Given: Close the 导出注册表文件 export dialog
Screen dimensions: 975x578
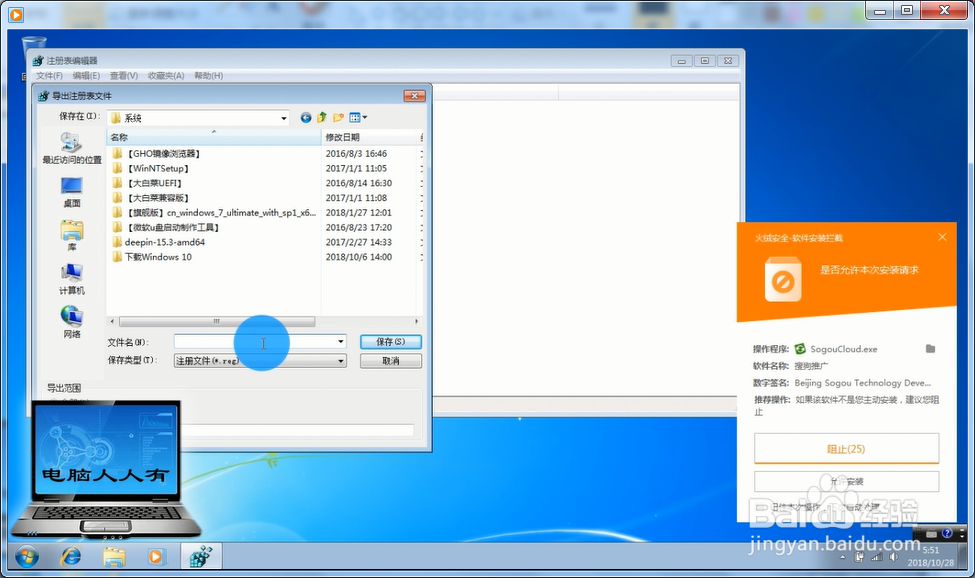Looking at the screenshot, I should (x=414, y=96).
